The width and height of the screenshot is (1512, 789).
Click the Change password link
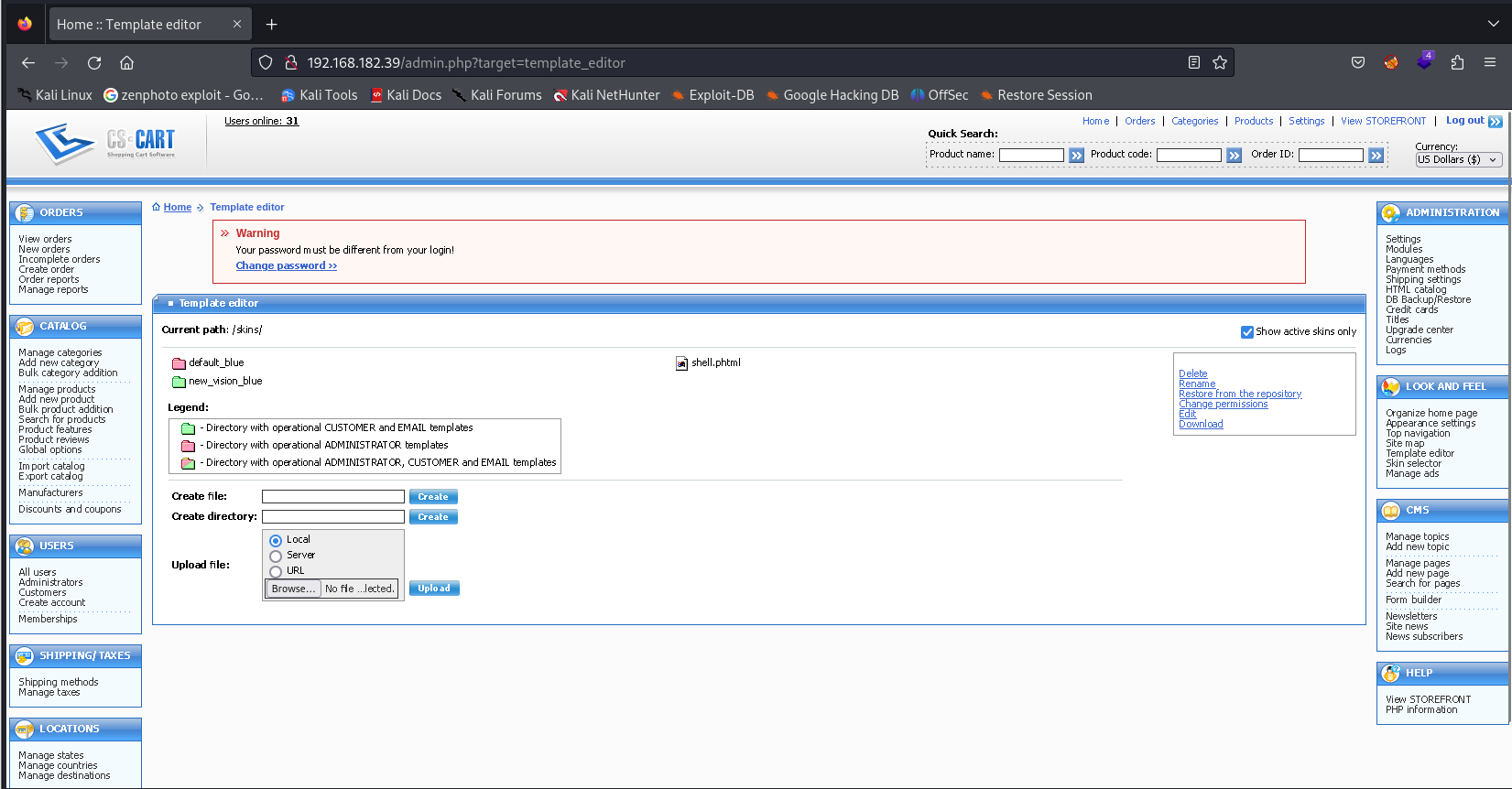coord(286,265)
